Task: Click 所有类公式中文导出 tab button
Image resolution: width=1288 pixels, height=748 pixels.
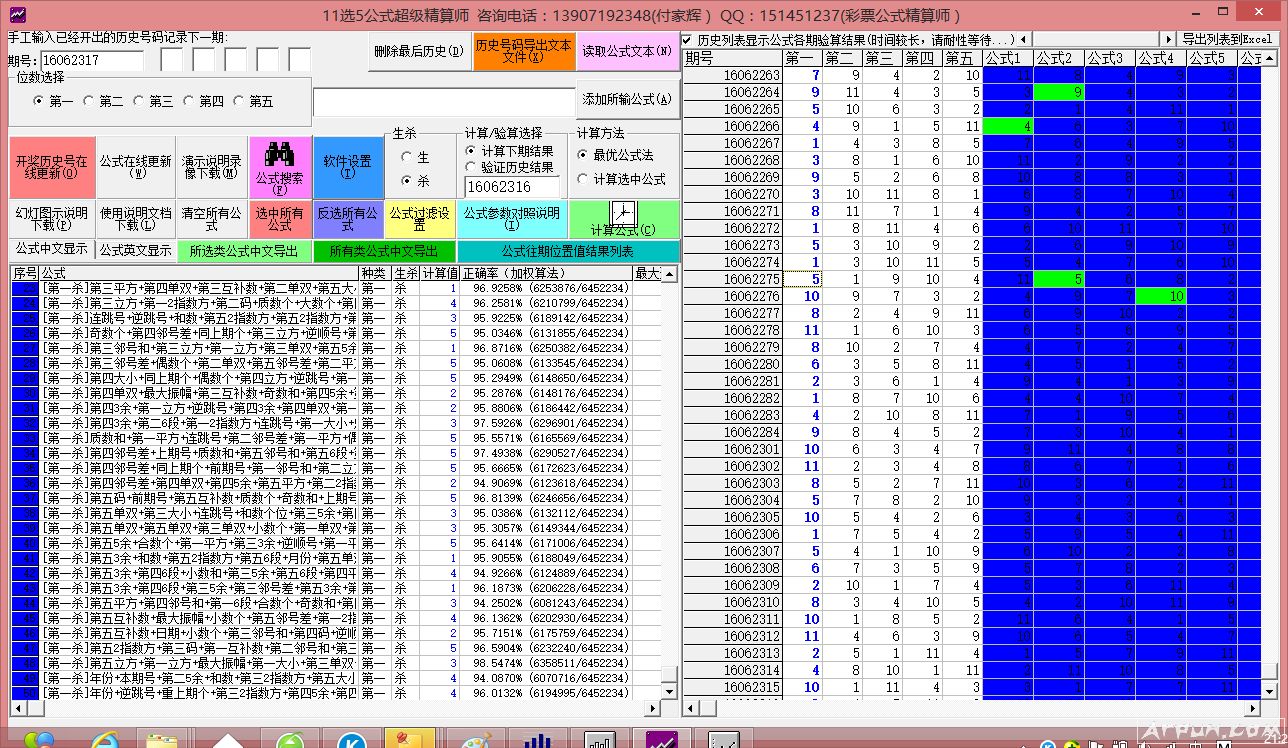Action: click(384, 251)
